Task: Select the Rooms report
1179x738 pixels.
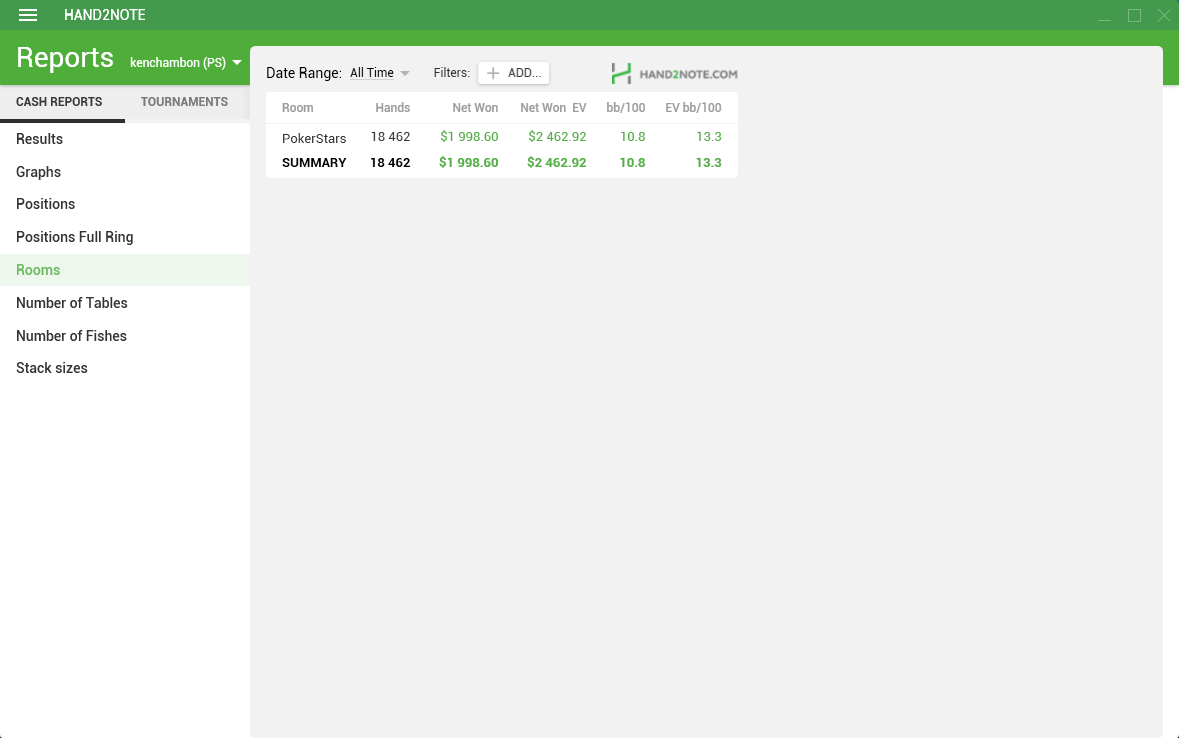Action: [125, 270]
